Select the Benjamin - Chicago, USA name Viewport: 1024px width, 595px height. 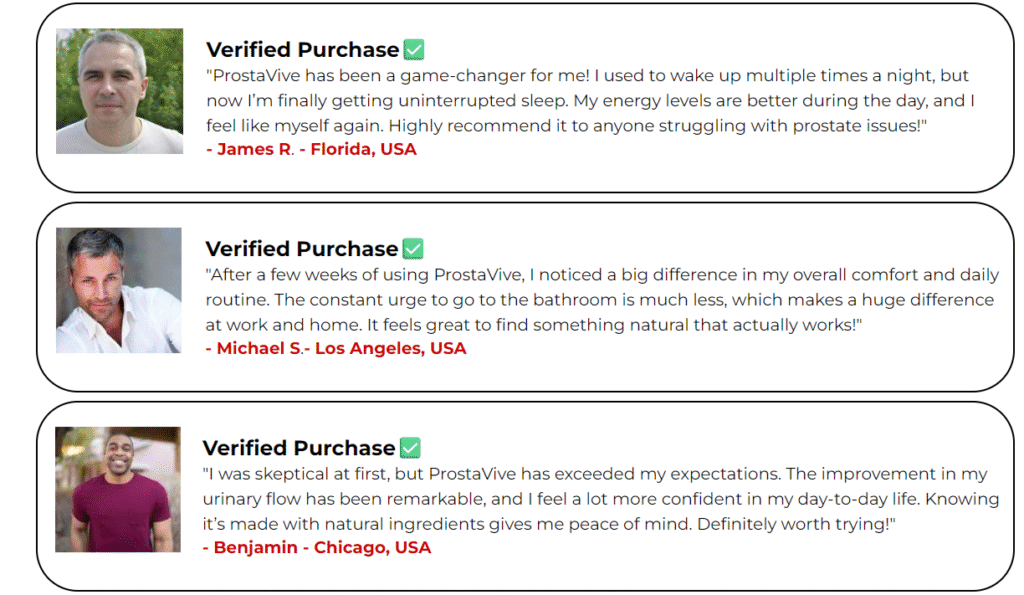[317, 548]
